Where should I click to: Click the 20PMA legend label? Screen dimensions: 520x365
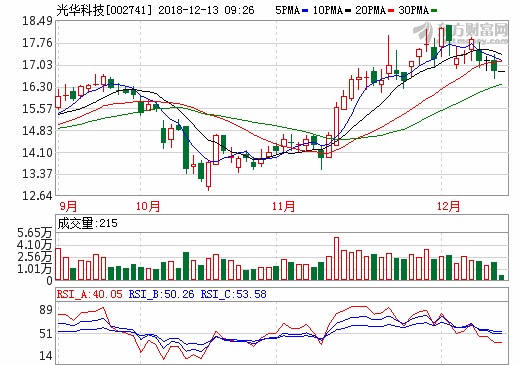click(370, 10)
